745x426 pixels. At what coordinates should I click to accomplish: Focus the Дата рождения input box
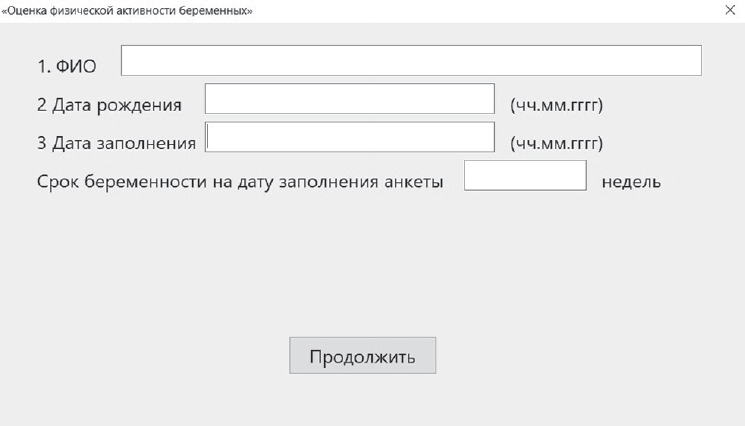[350, 99]
